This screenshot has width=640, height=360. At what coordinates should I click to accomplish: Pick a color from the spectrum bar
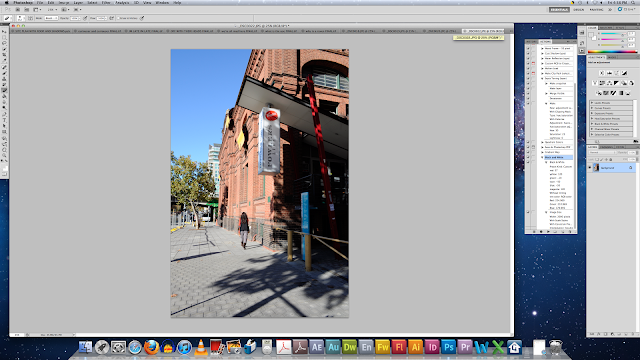click(x=612, y=52)
